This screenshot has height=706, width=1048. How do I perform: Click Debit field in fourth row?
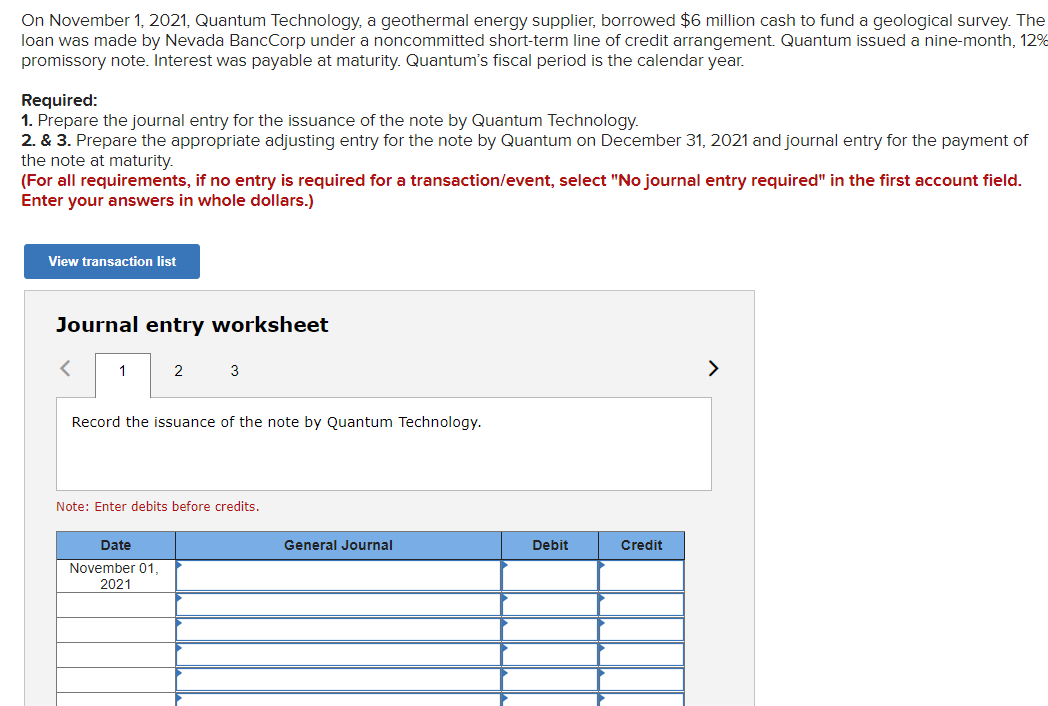click(x=550, y=655)
